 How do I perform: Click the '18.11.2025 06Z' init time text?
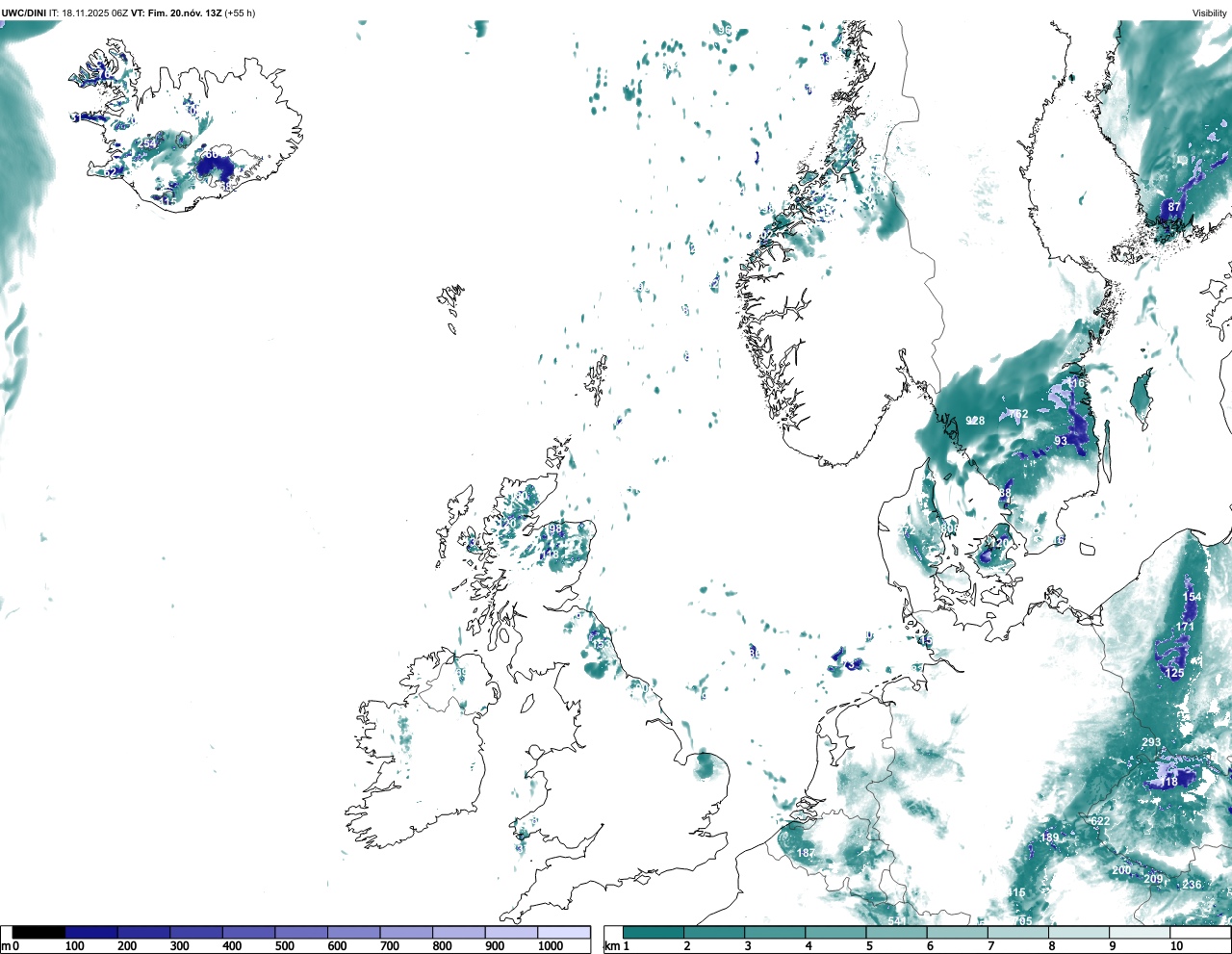94,13
